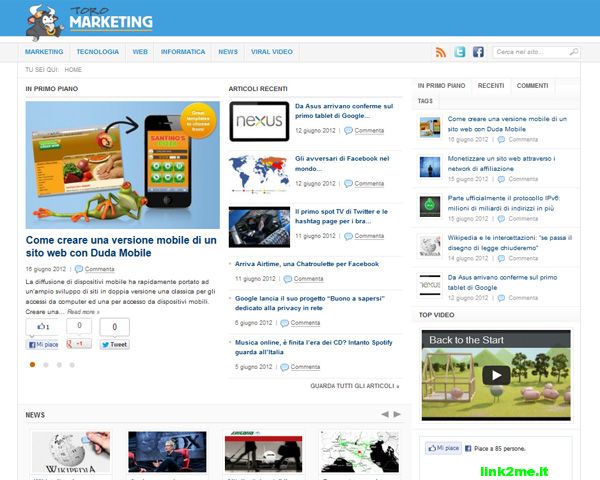Image resolution: width=600 pixels, height=480 pixels.
Task: Click the Tweet button under featured article
Action: click(x=115, y=344)
